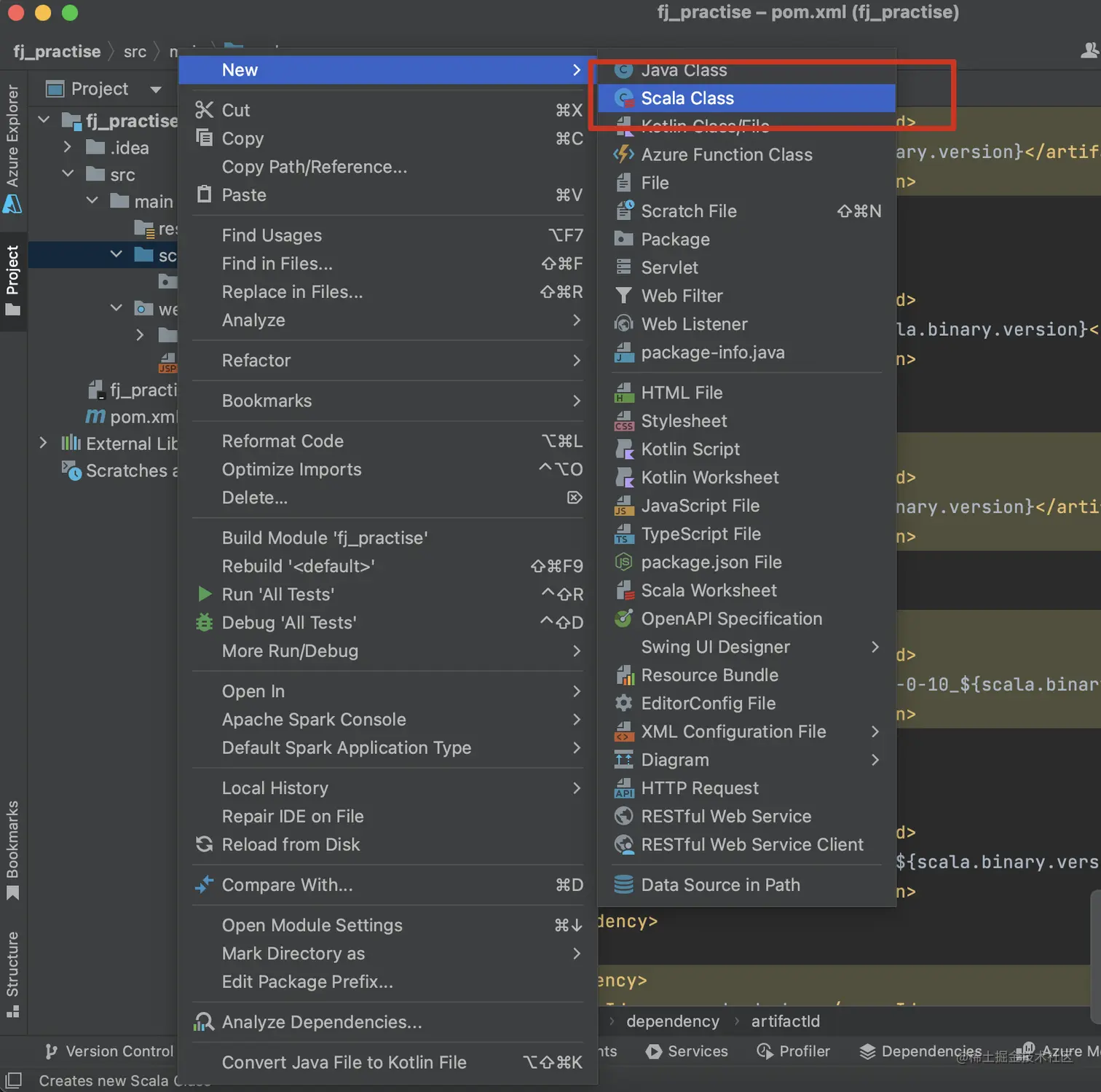
Task: Click the Servlet icon
Action: click(x=624, y=267)
